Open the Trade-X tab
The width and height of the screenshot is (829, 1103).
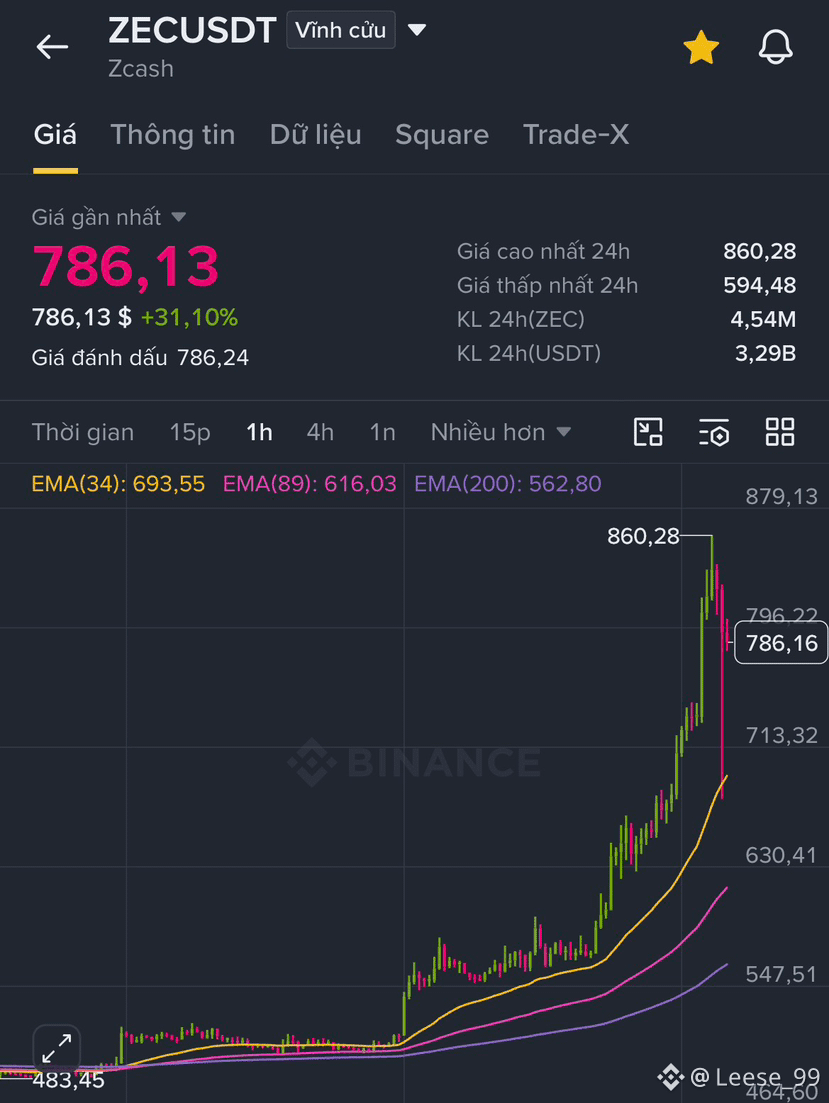[576, 134]
